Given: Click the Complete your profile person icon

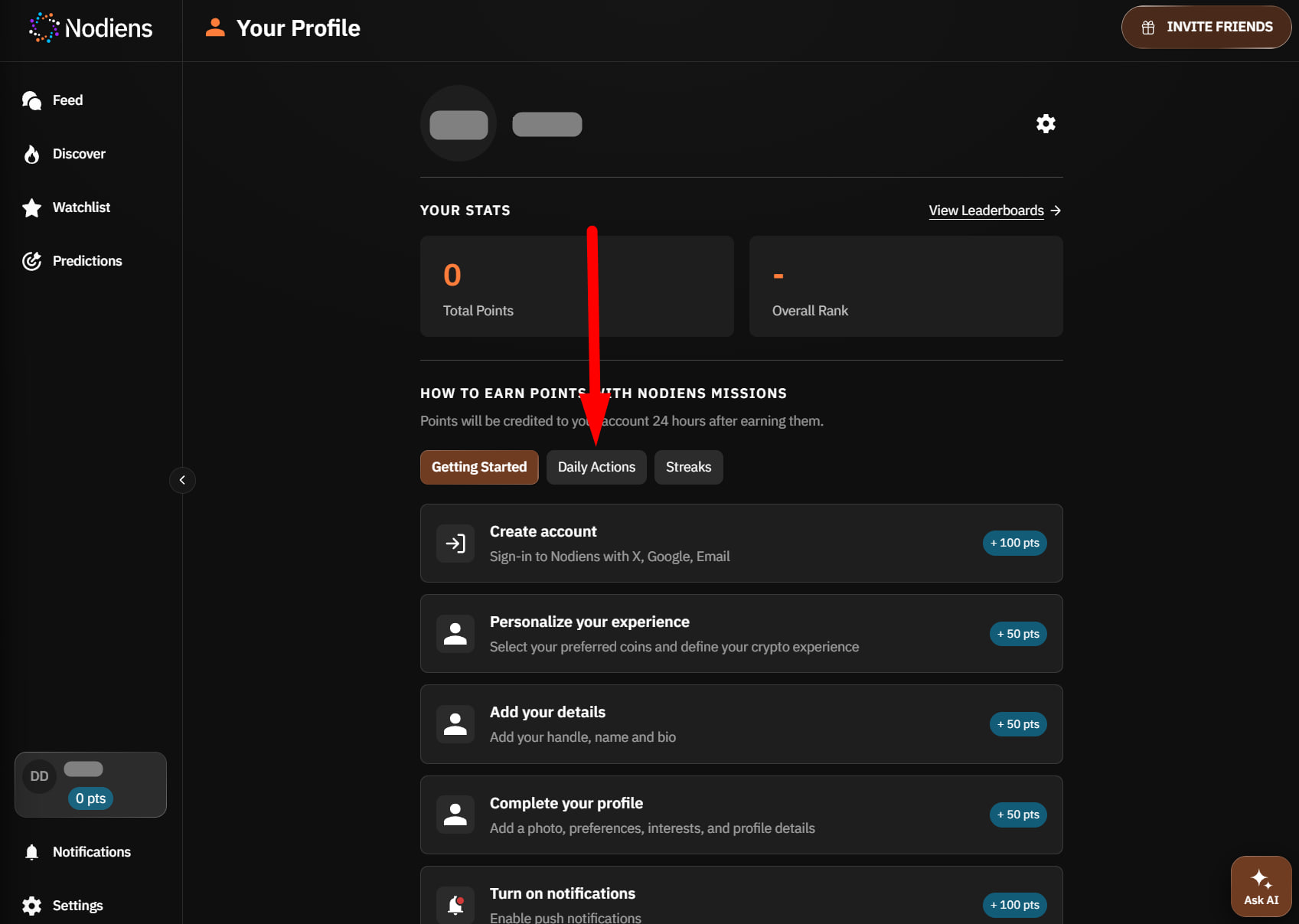Looking at the screenshot, I should pos(455,815).
